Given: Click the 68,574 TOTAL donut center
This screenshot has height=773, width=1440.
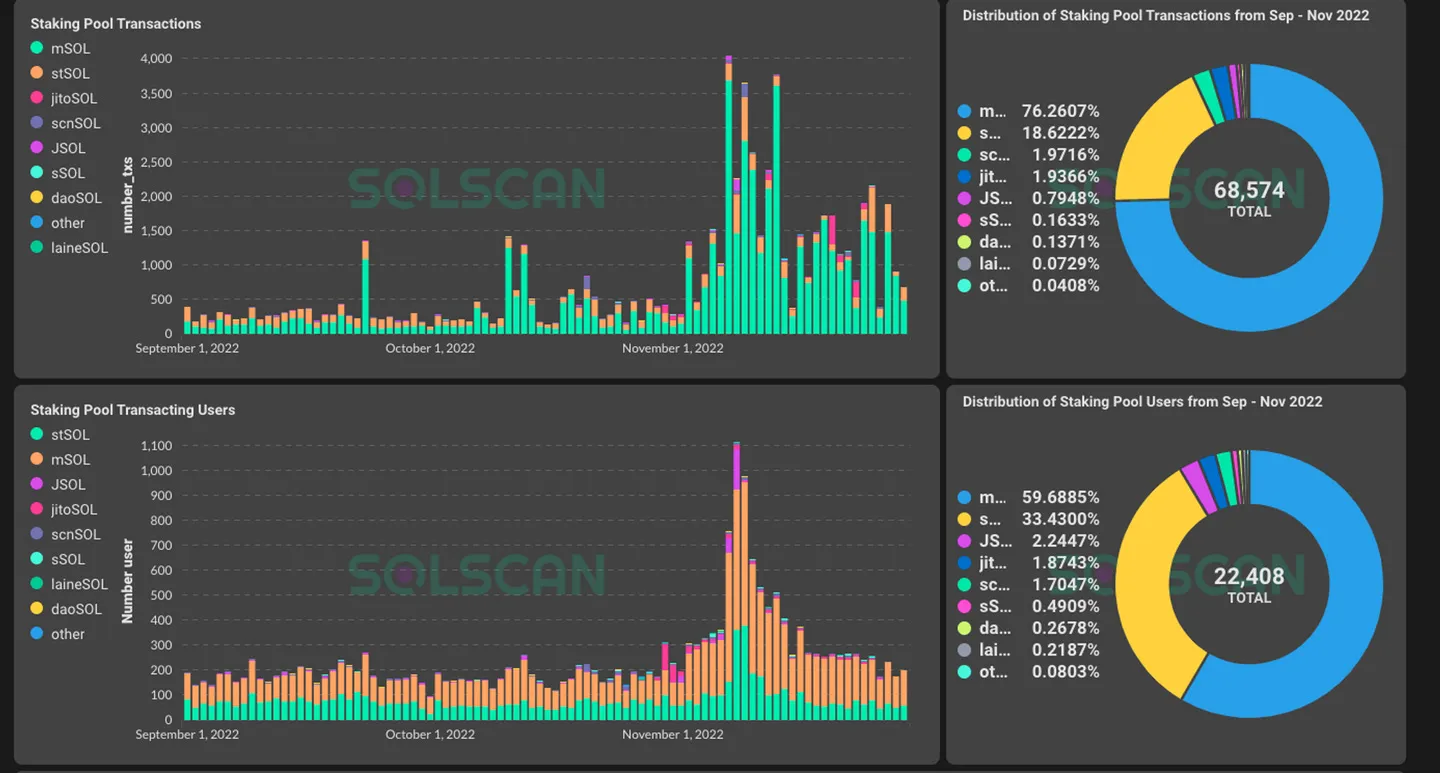Looking at the screenshot, I should point(1249,198).
